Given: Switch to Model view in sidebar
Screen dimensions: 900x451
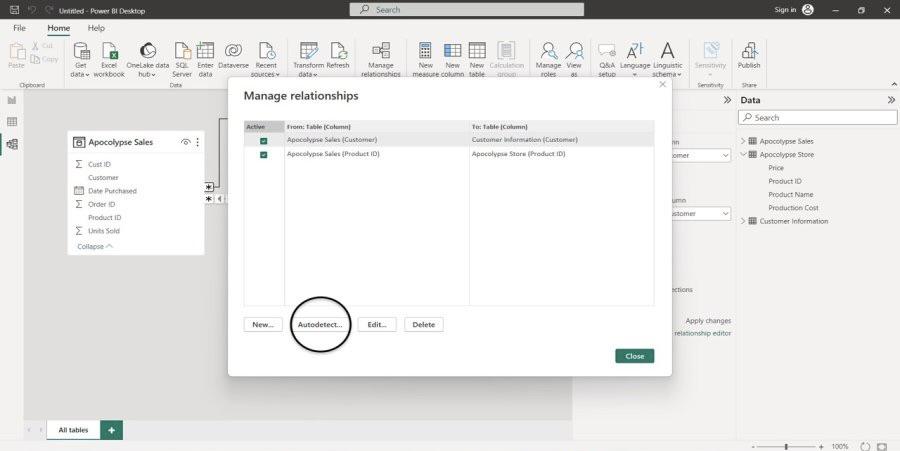Looking at the screenshot, I should coord(12,144).
